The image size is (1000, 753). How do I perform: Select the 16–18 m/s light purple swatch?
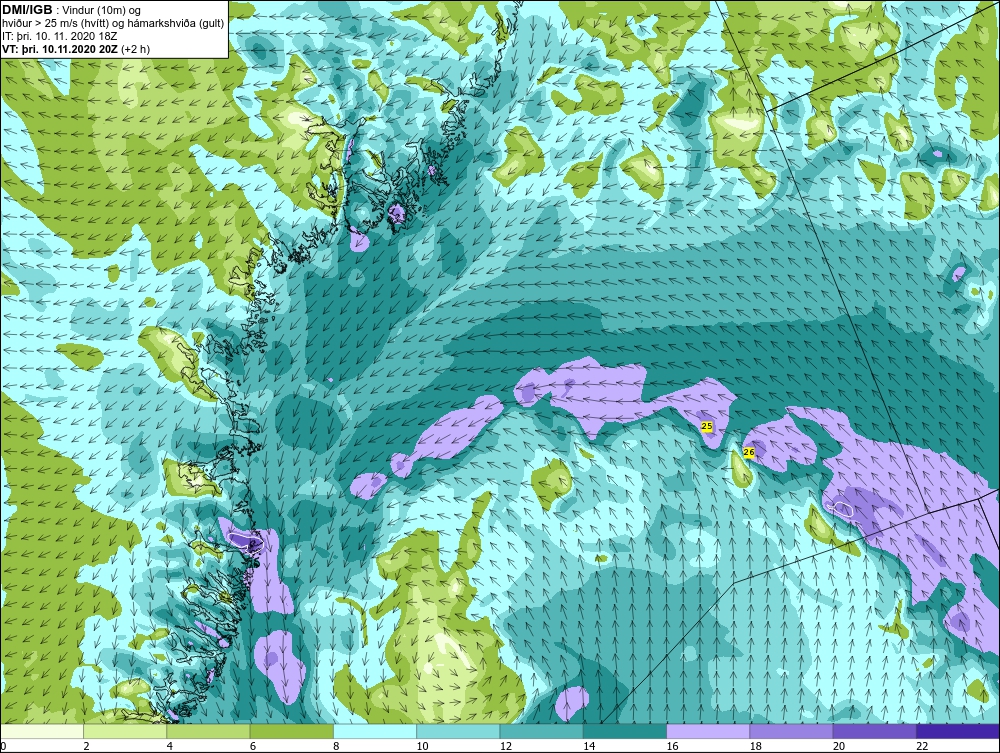708,731
